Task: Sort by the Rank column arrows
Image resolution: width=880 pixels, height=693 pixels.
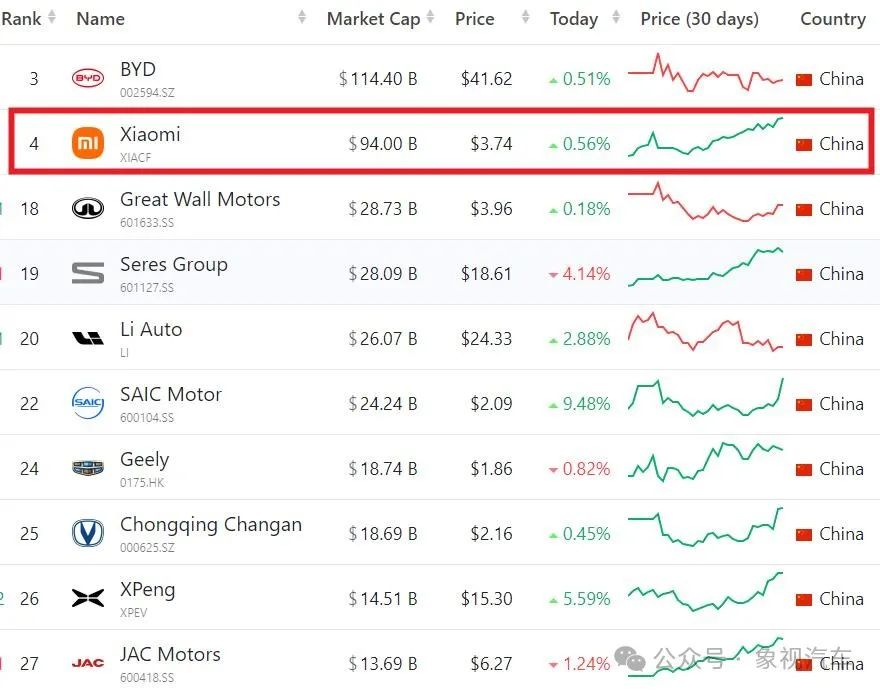Action: [x=52, y=19]
